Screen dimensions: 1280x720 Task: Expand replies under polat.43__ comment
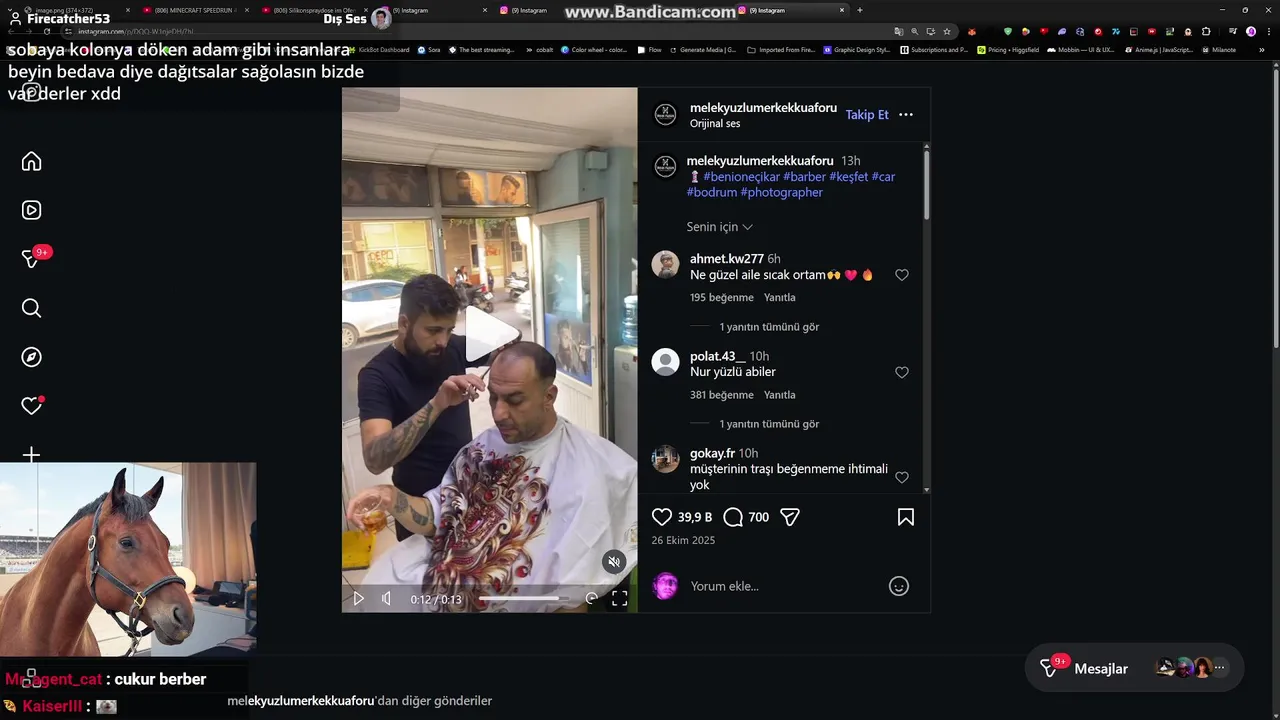pyautogui.click(x=769, y=424)
